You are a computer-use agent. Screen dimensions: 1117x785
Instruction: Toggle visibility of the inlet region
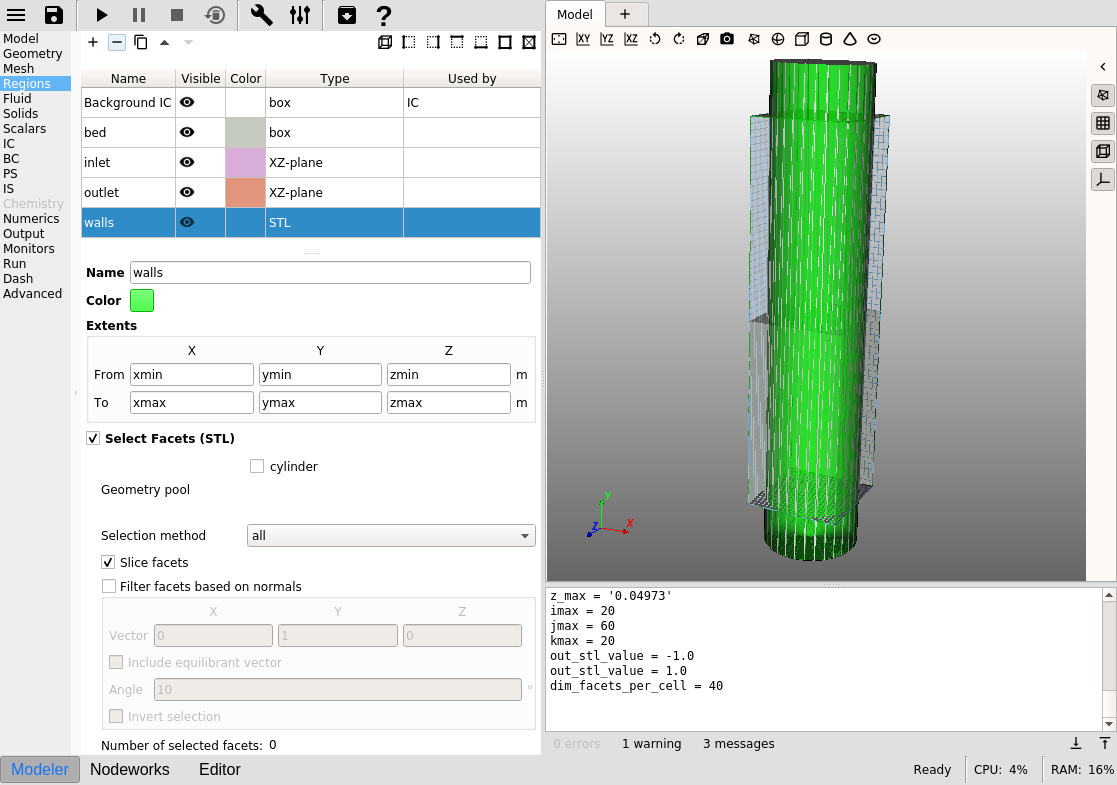tap(187, 162)
